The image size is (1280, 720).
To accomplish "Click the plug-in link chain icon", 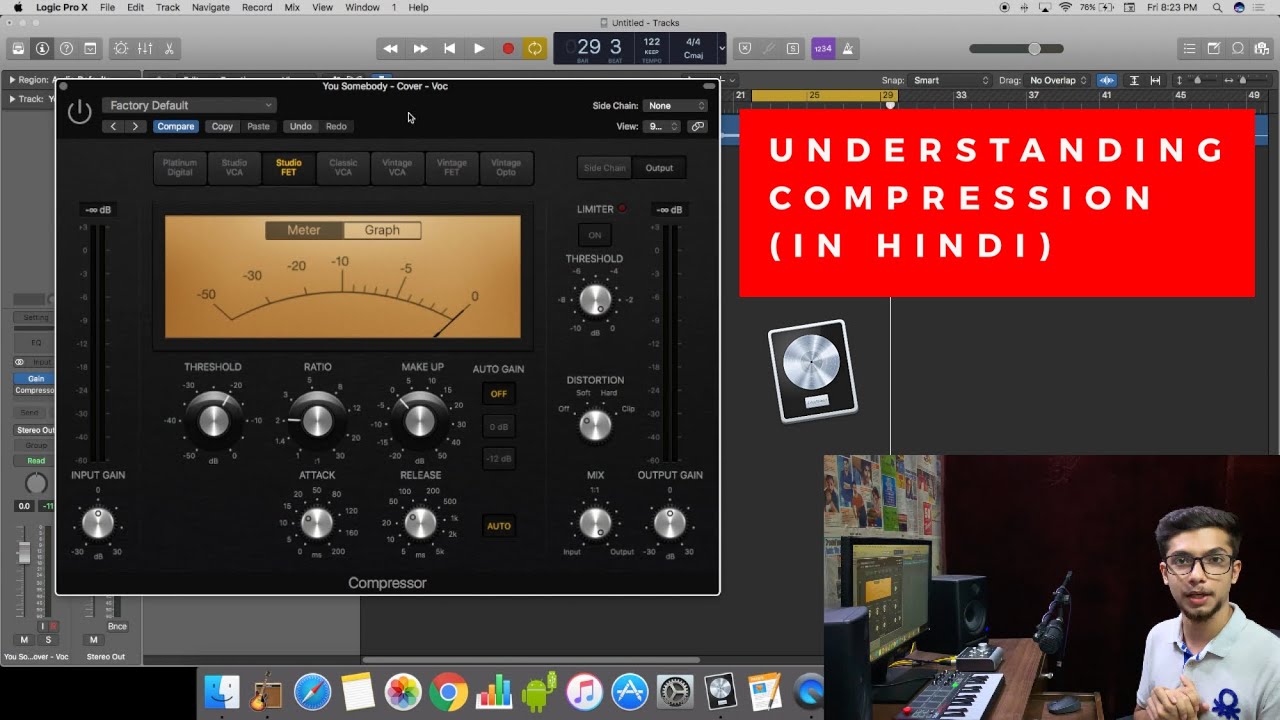I will [698, 126].
